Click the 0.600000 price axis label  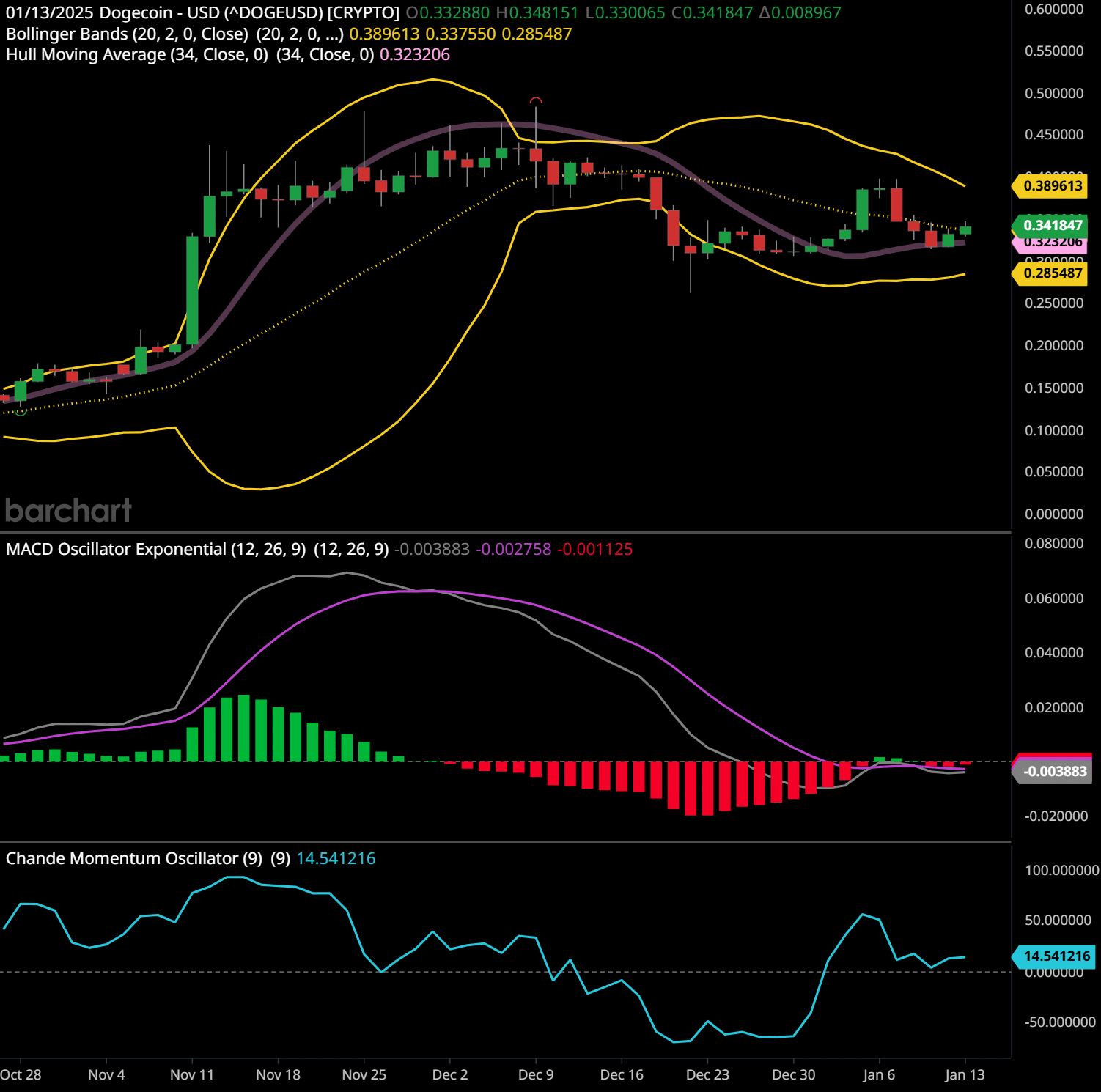coord(1054,9)
